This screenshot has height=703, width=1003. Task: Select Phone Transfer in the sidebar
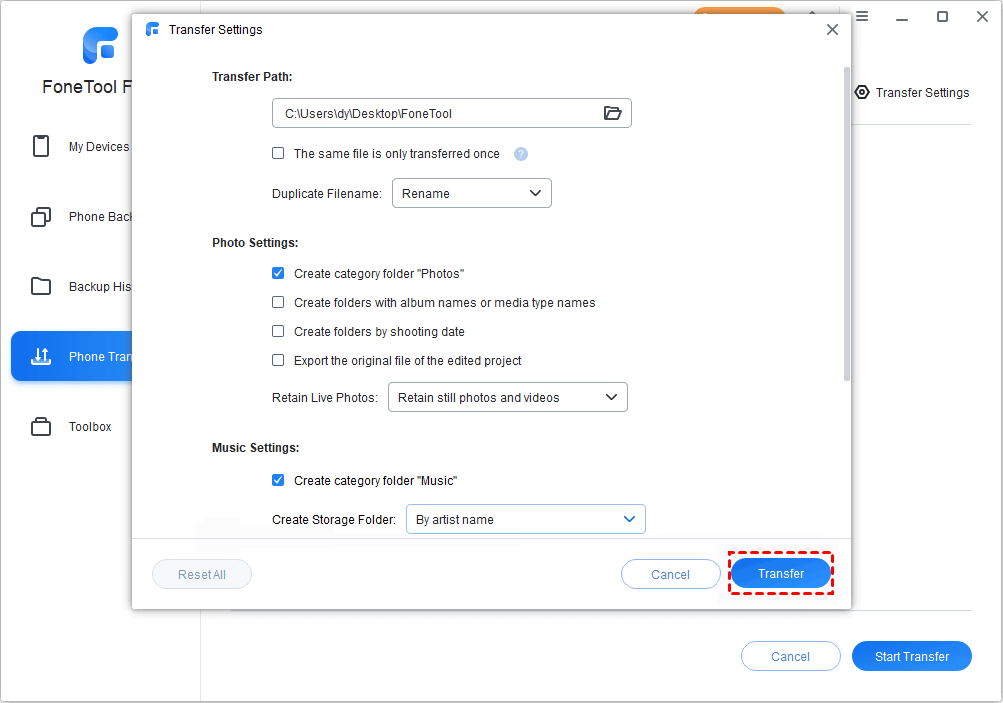click(x=70, y=357)
